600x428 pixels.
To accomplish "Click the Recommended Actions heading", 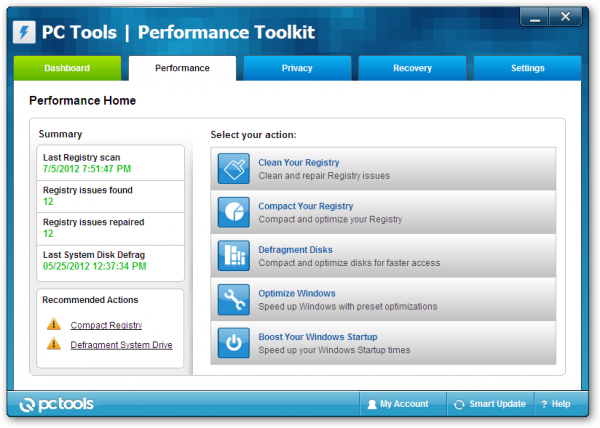I will click(90, 300).
